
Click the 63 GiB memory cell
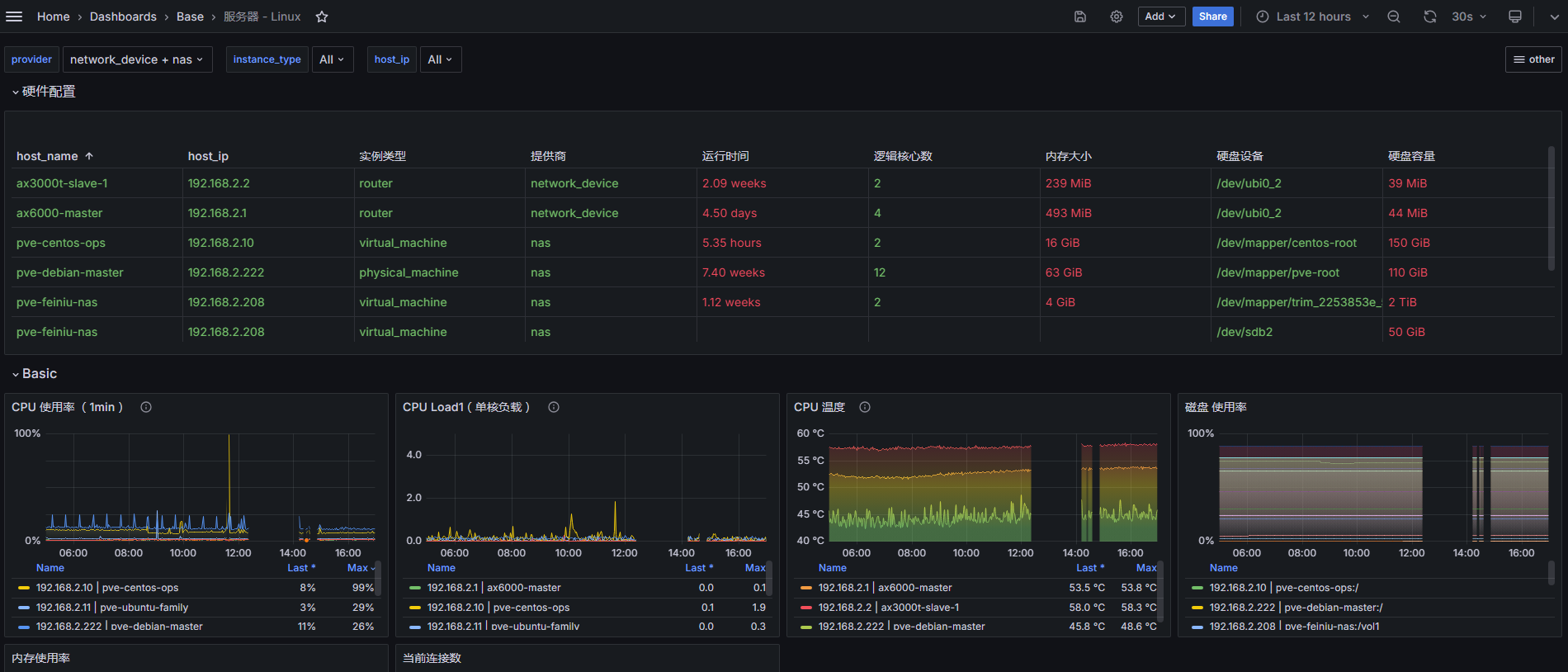(1064, 272)
